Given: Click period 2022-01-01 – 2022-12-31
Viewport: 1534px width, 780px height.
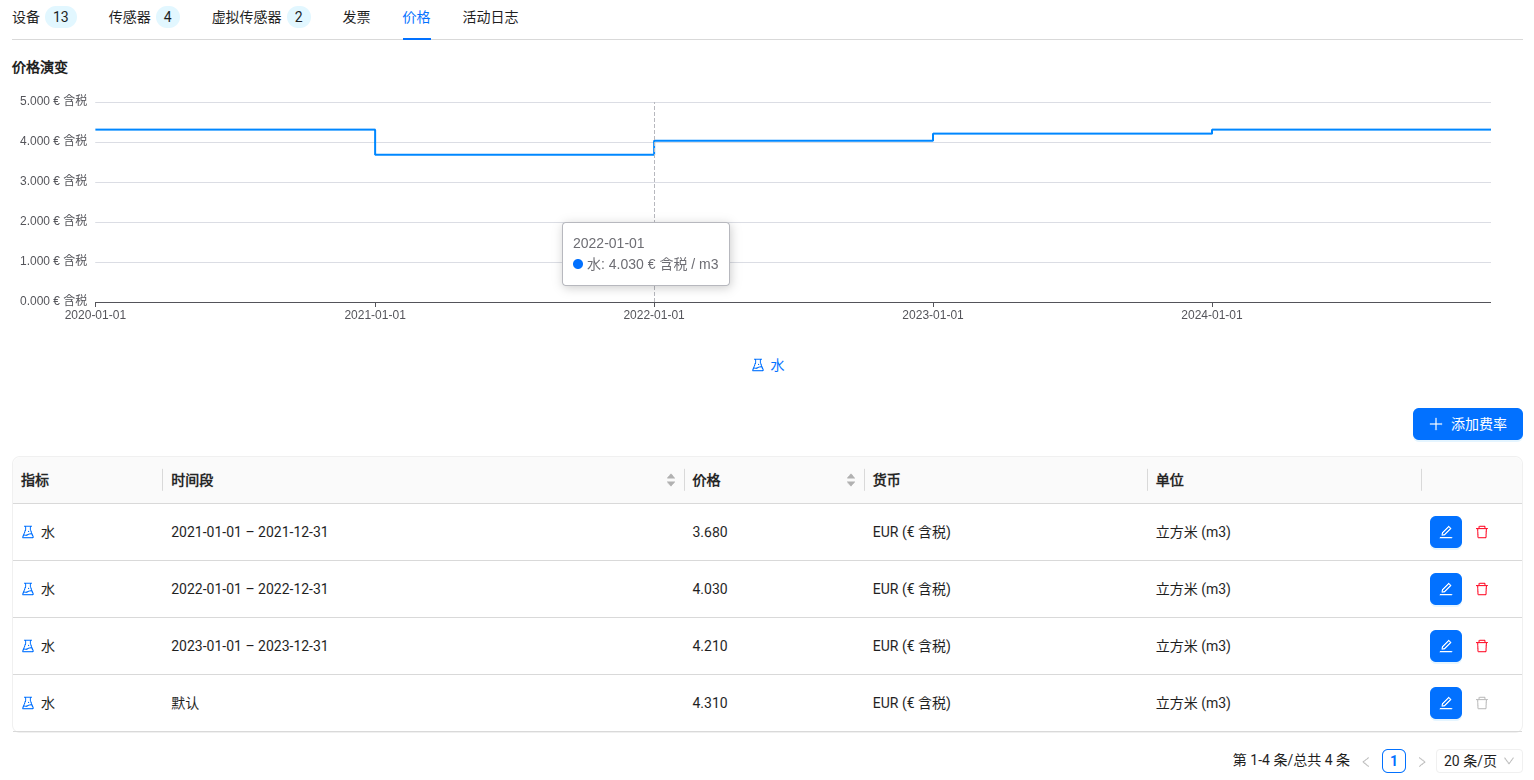Looking at the screenshot, I should tap(249, 589).
